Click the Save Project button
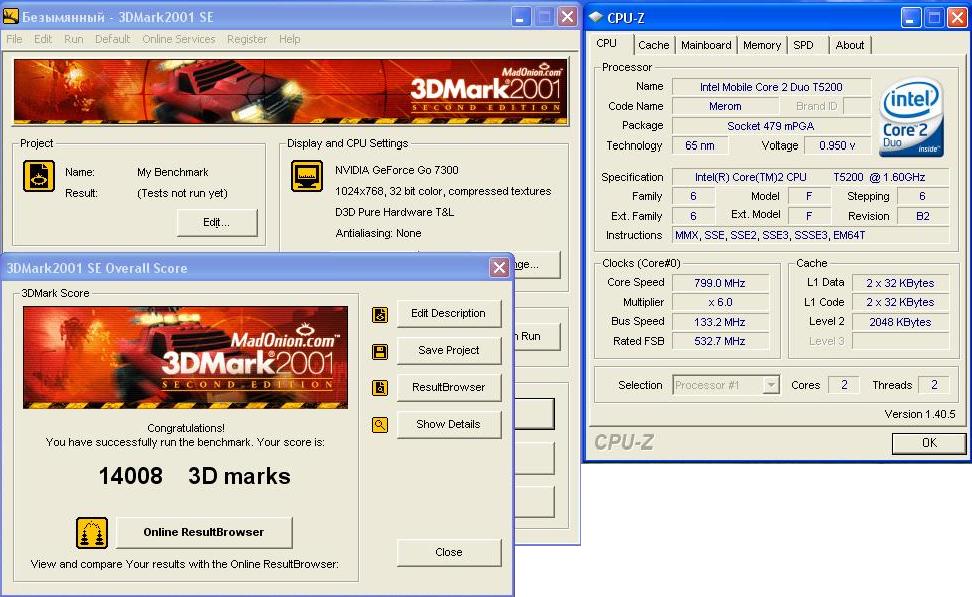Viewport: 972px width, 597px height. click(449, 350)
